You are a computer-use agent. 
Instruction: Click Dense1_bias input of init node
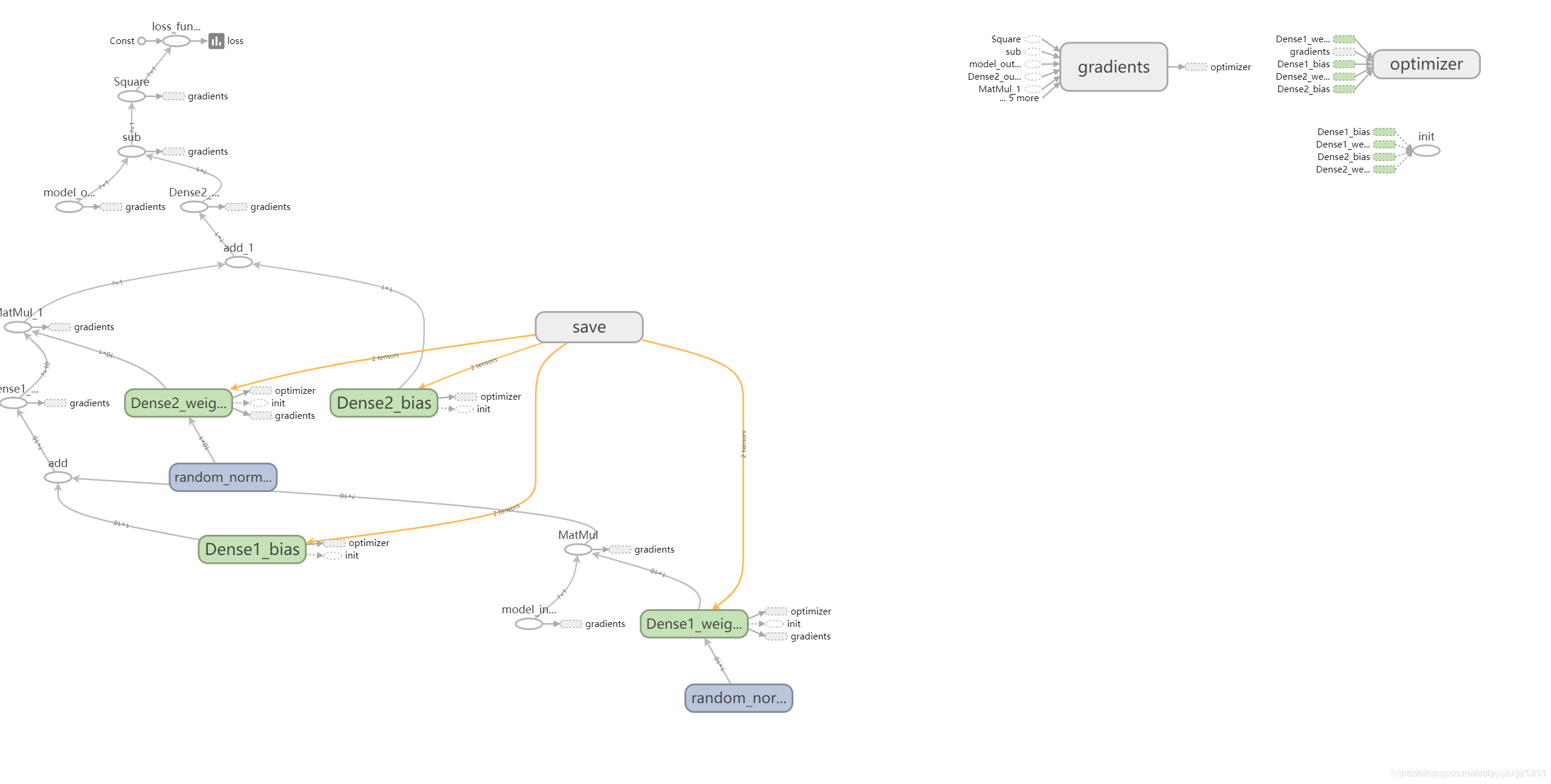click(1356, 132)
